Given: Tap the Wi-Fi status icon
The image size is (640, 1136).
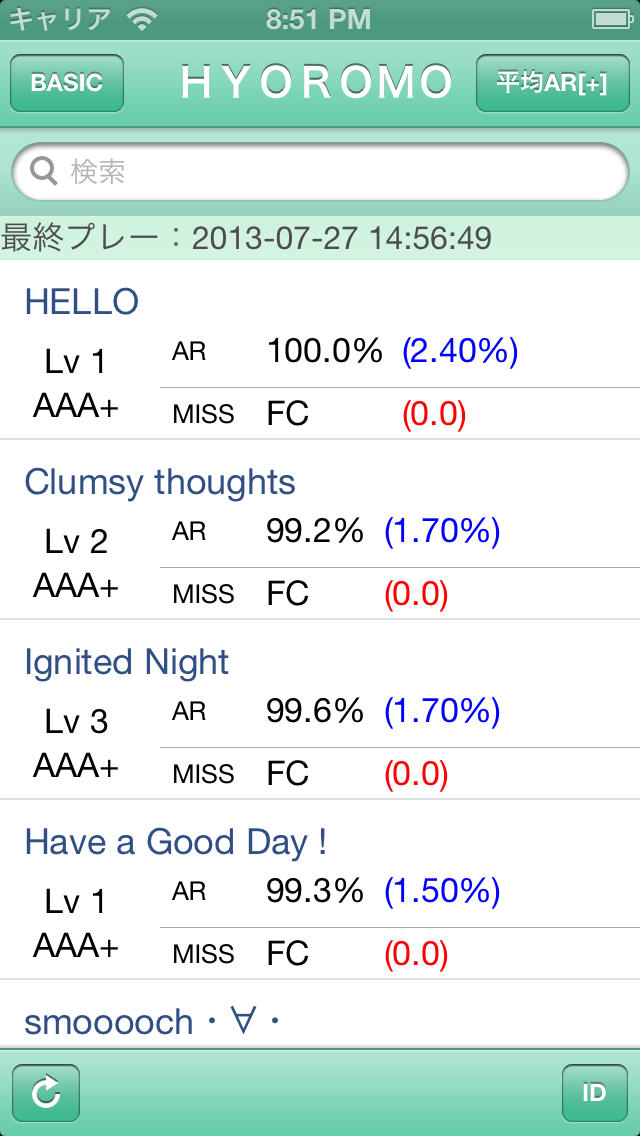Looking at the screenshot, I should click(x=144, y=18).
